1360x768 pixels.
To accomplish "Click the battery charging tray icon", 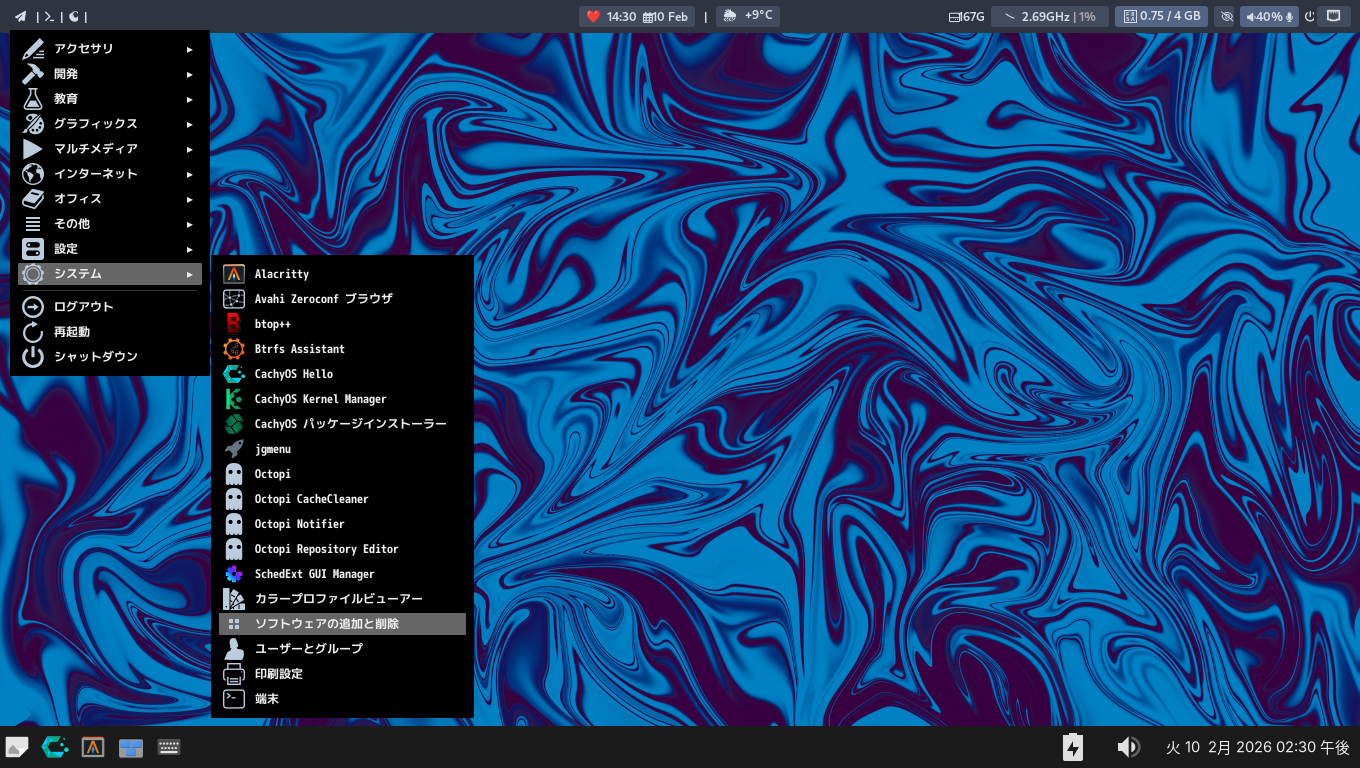I will coord(1072,747).
